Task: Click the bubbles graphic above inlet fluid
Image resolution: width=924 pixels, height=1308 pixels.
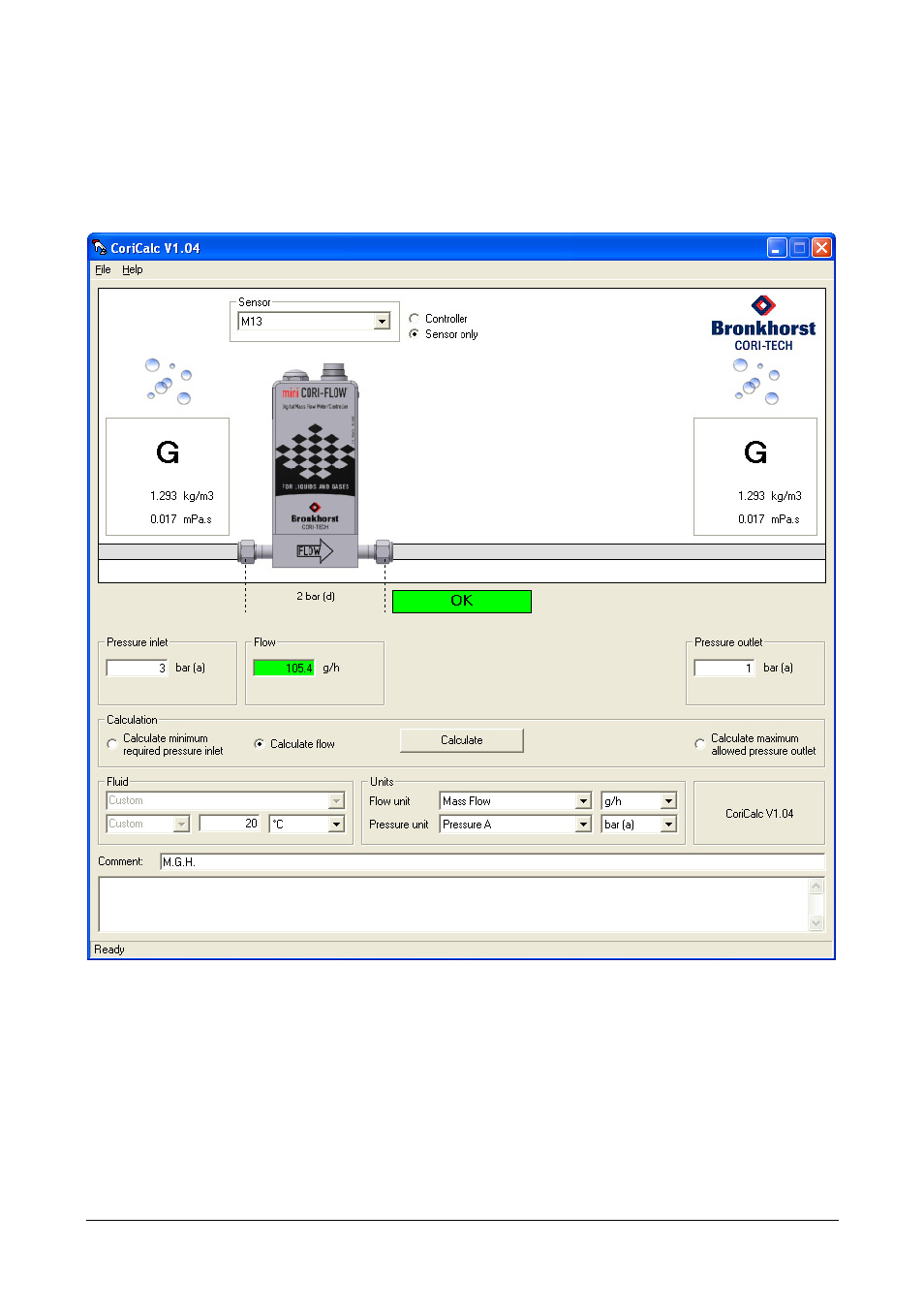Action: click(169, 381)
